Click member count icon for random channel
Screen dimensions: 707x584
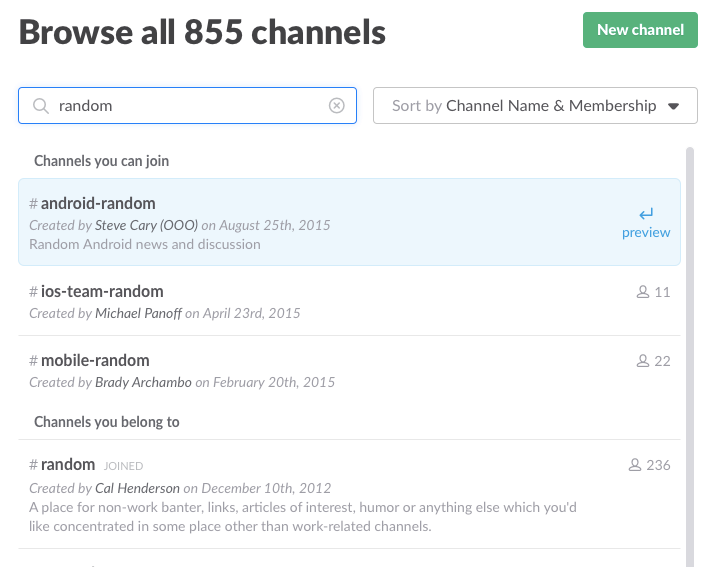(634, 465)
